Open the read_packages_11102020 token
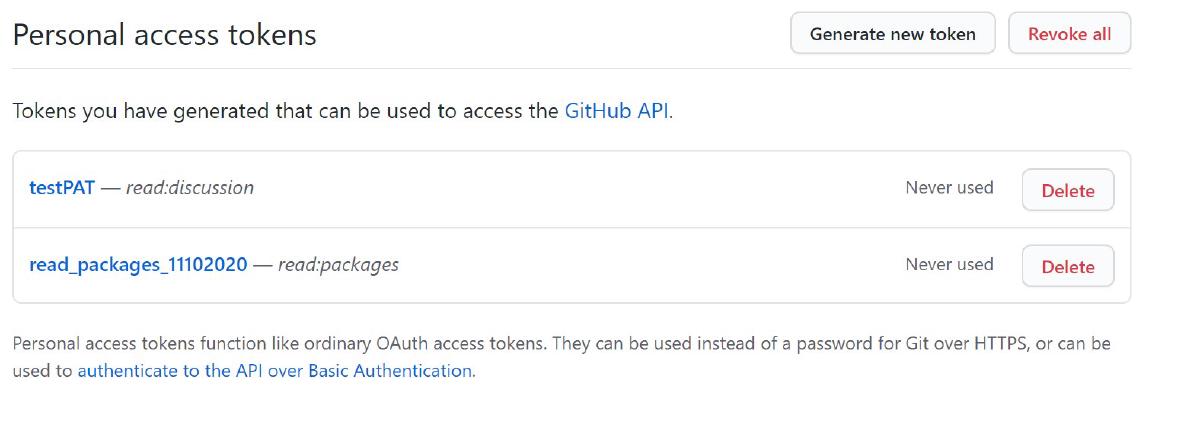Screen dimensions: 1200x434 click(x=138, y=265)
